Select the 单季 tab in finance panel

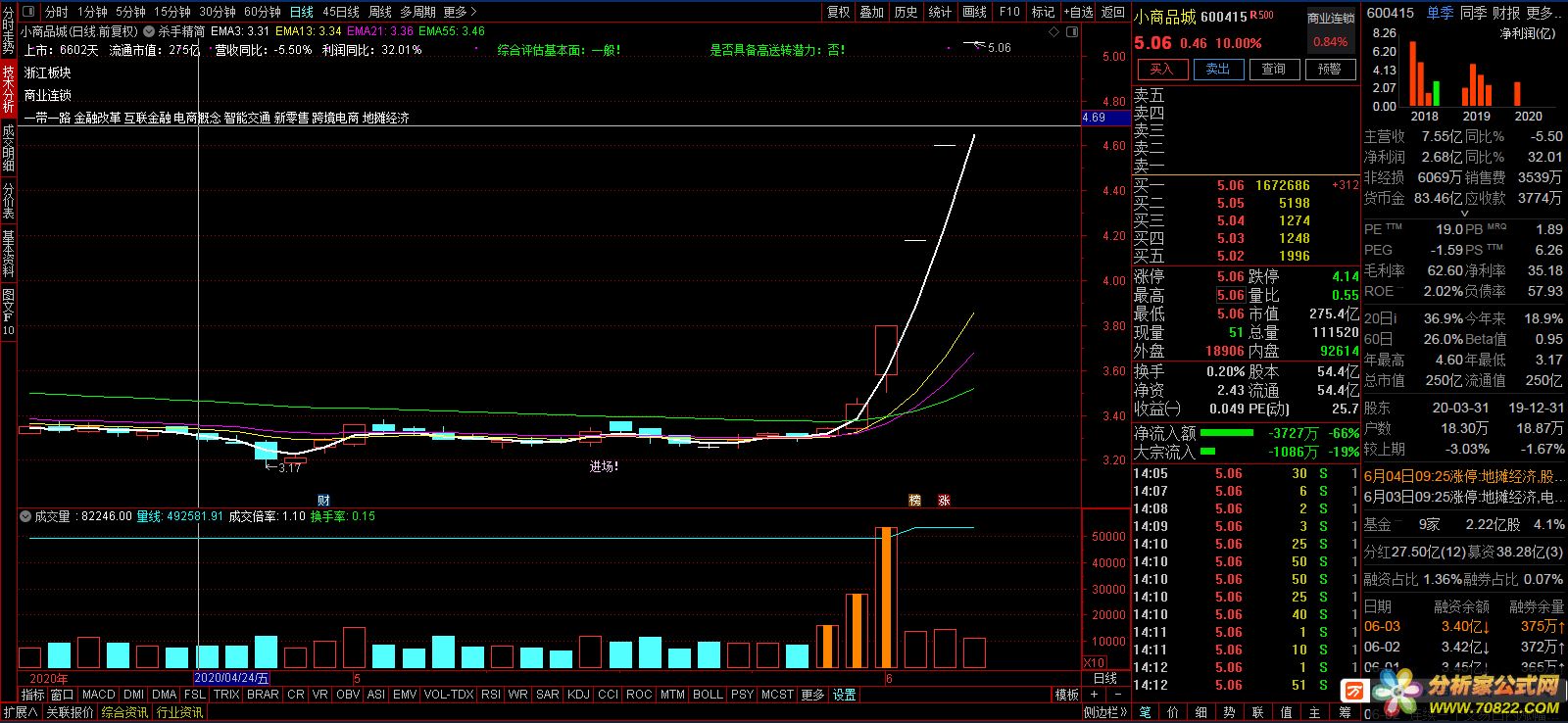1440,13
